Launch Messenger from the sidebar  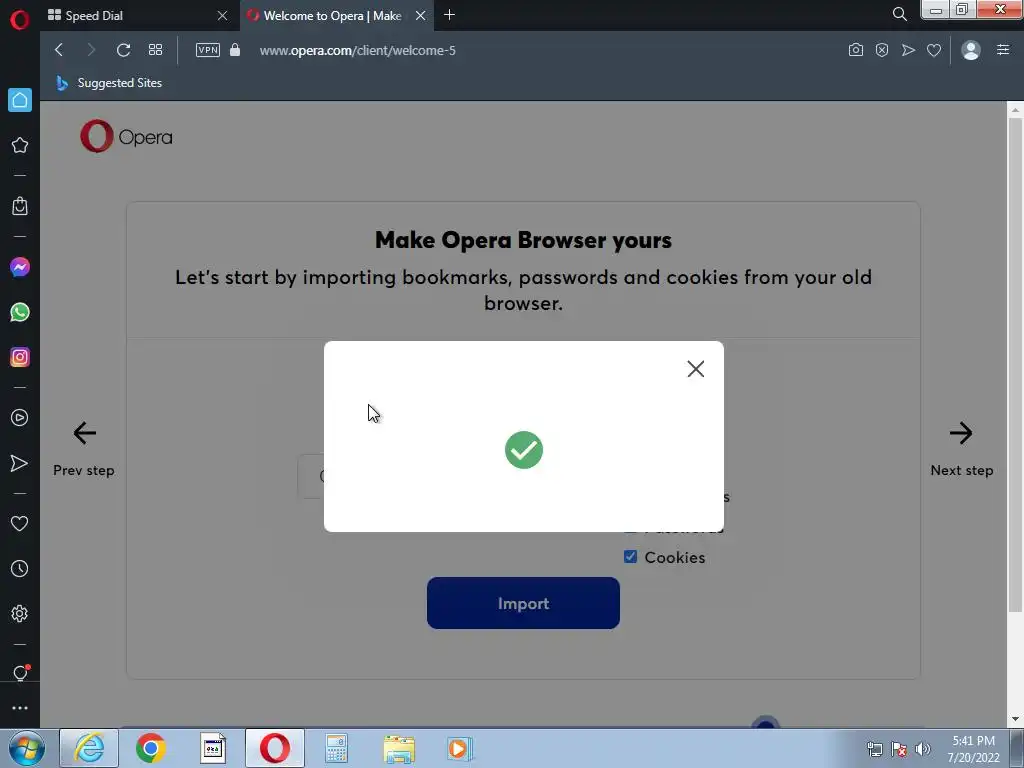[x=20, y=267]
